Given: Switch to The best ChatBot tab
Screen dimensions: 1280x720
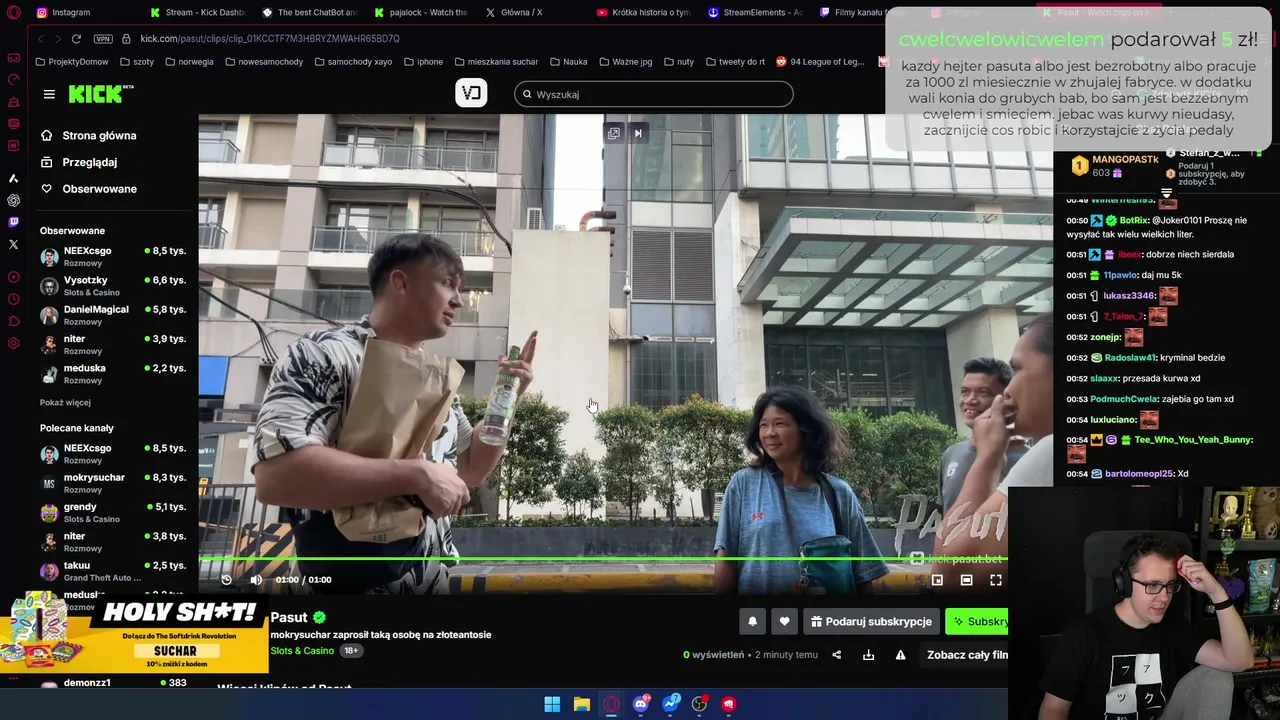Looking at the screenshot, I should pyautogui.click(x=308, y=12).
